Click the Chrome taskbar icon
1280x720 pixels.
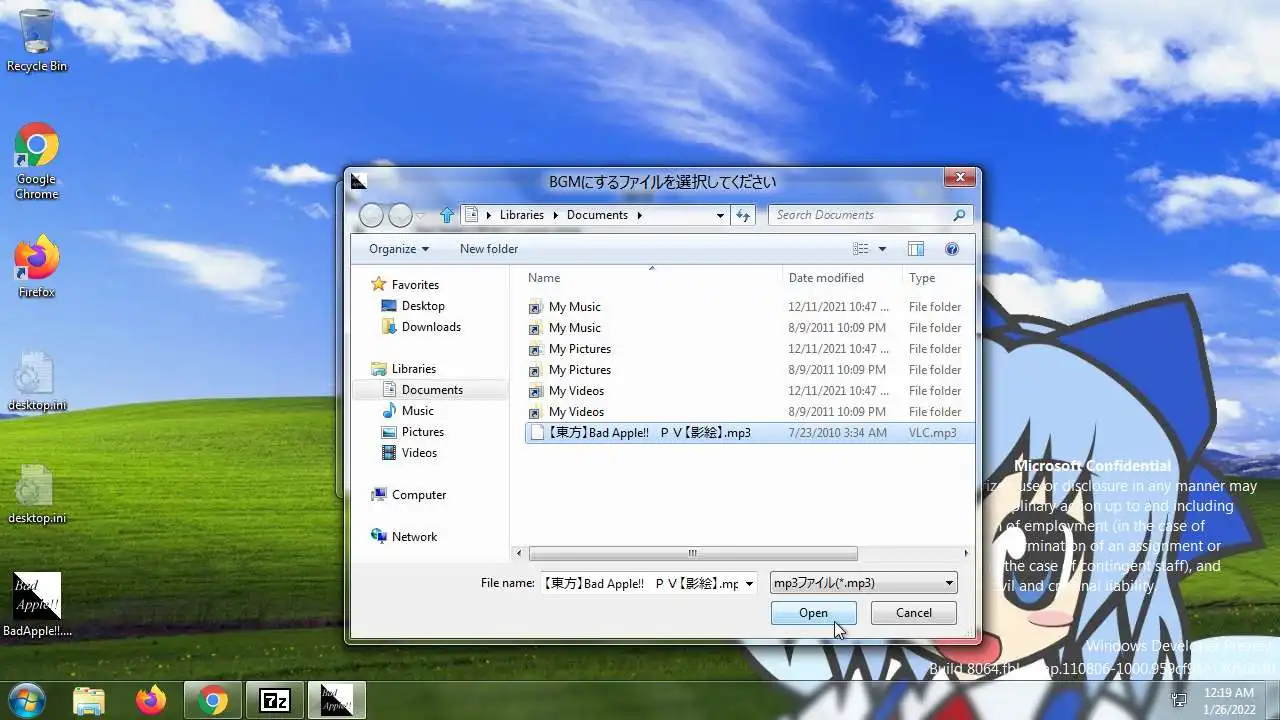212,700
